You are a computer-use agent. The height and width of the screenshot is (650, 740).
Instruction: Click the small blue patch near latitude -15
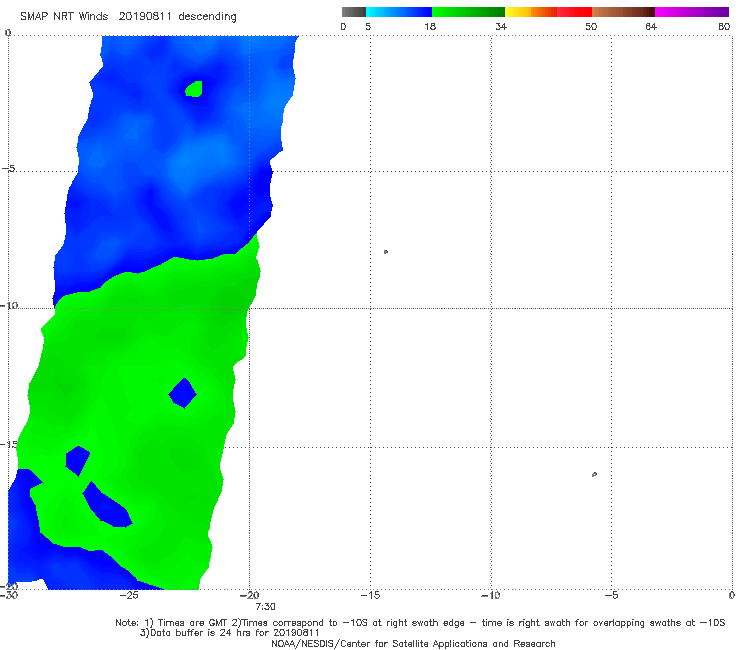pos(77,461)
